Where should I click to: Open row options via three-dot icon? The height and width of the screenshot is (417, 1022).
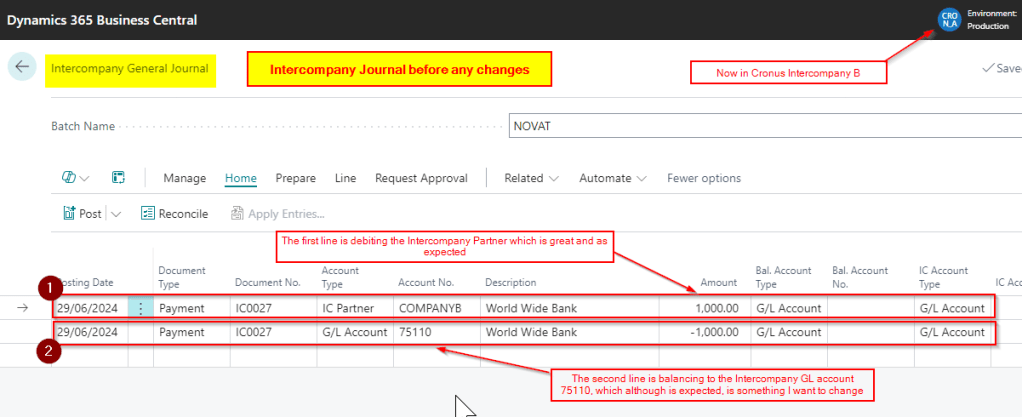click(x=141, y=308)
